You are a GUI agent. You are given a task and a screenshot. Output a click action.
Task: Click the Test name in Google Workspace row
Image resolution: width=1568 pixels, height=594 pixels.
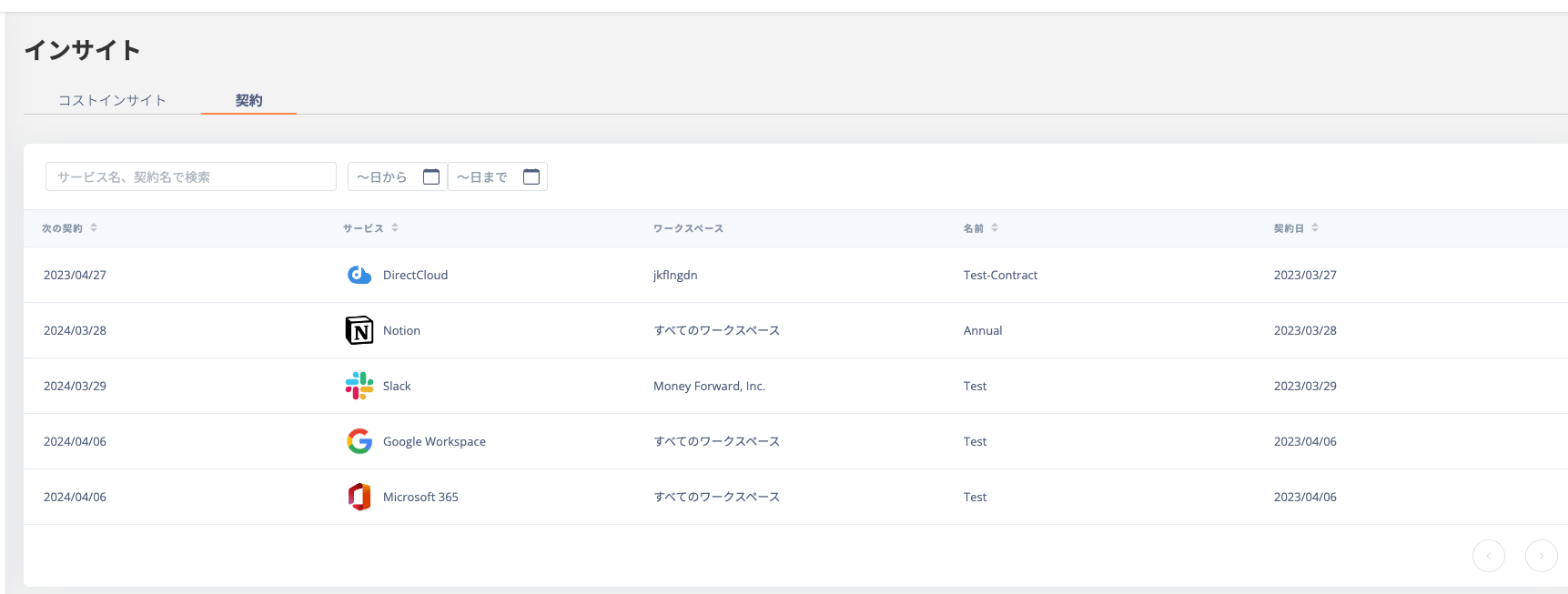975,441
